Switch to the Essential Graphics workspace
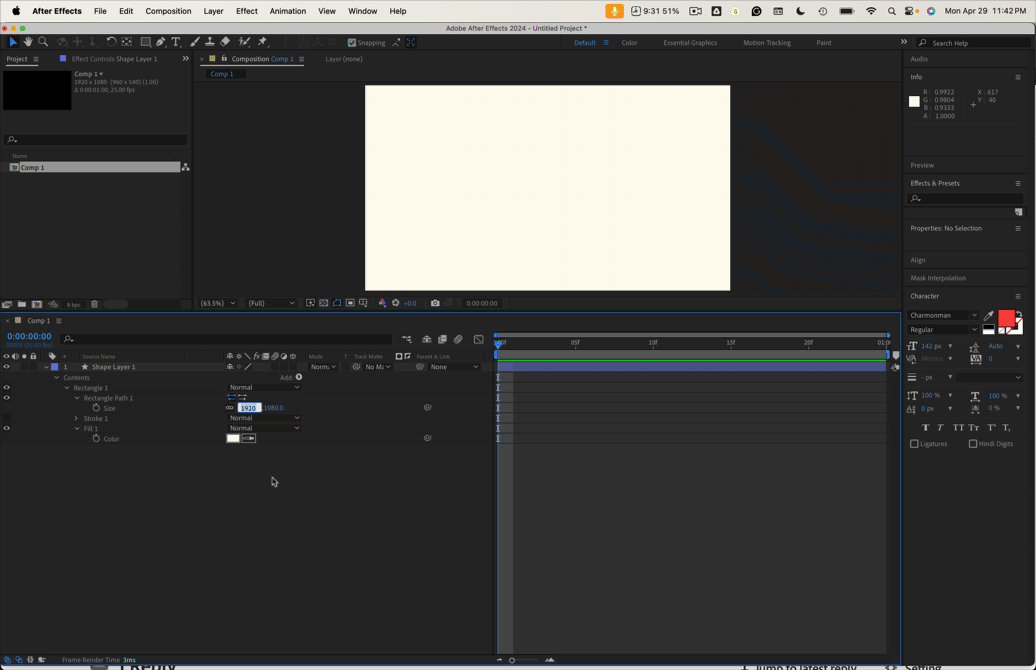Screen dimensions: 1036x670 (x=690, y=42)
